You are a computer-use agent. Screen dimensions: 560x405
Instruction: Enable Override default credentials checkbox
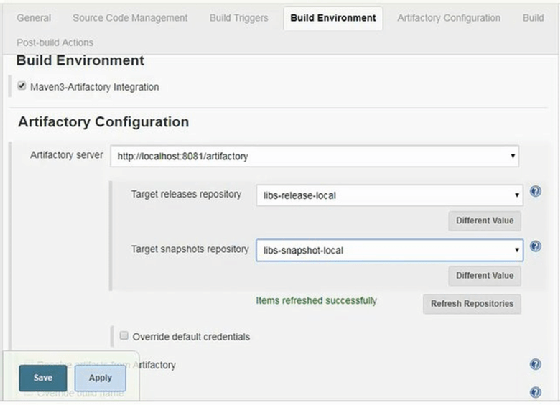click(x=124, y=336)
